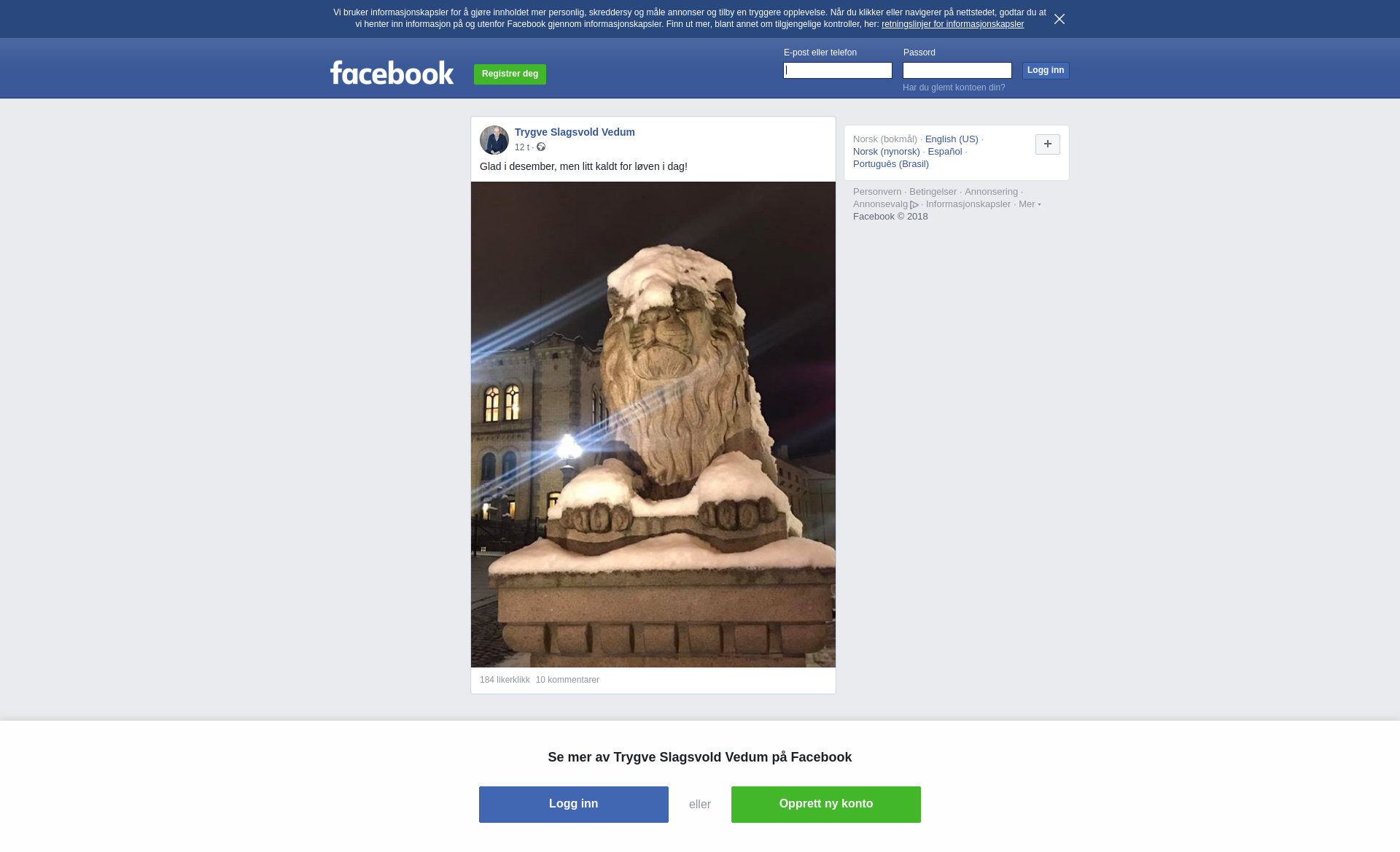Open the retningslinjer for informasjonskapsler link
This screenshot has width=1400, height=852.
point(952,24)
